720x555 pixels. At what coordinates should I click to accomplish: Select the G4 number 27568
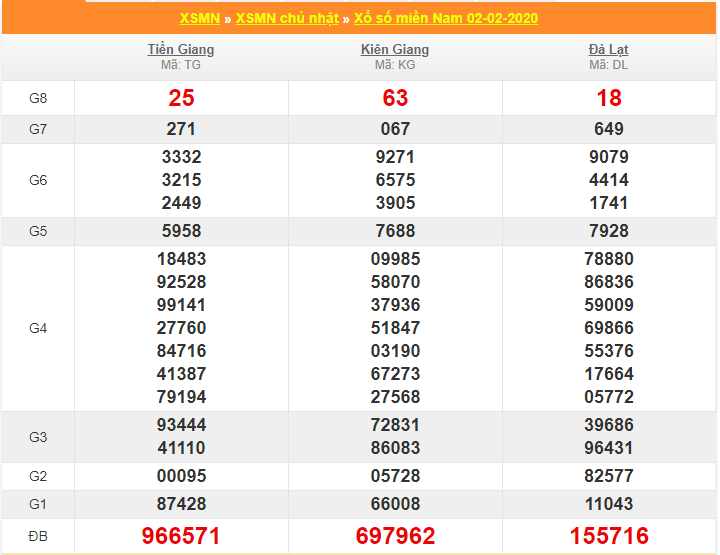[395, 397]
